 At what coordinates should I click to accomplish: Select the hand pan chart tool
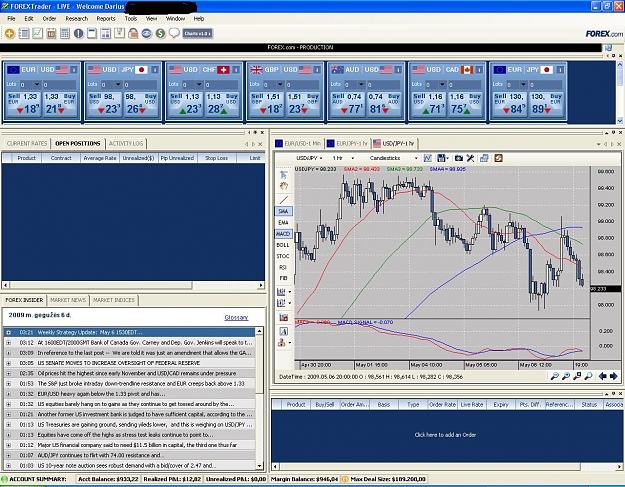pos(283,186)
